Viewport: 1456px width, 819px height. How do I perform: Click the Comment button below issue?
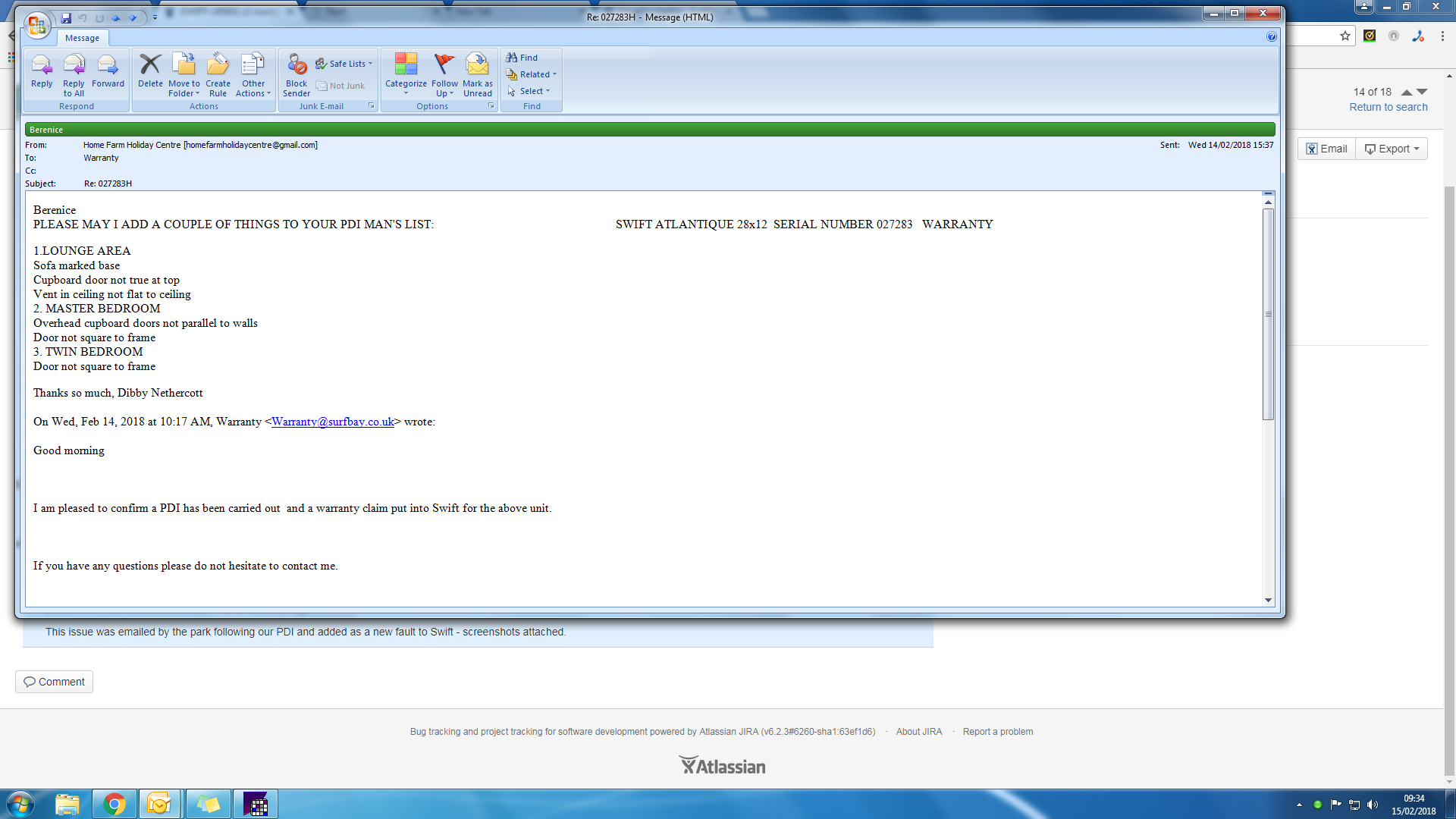pyautogui.click(x=54, y=682)
